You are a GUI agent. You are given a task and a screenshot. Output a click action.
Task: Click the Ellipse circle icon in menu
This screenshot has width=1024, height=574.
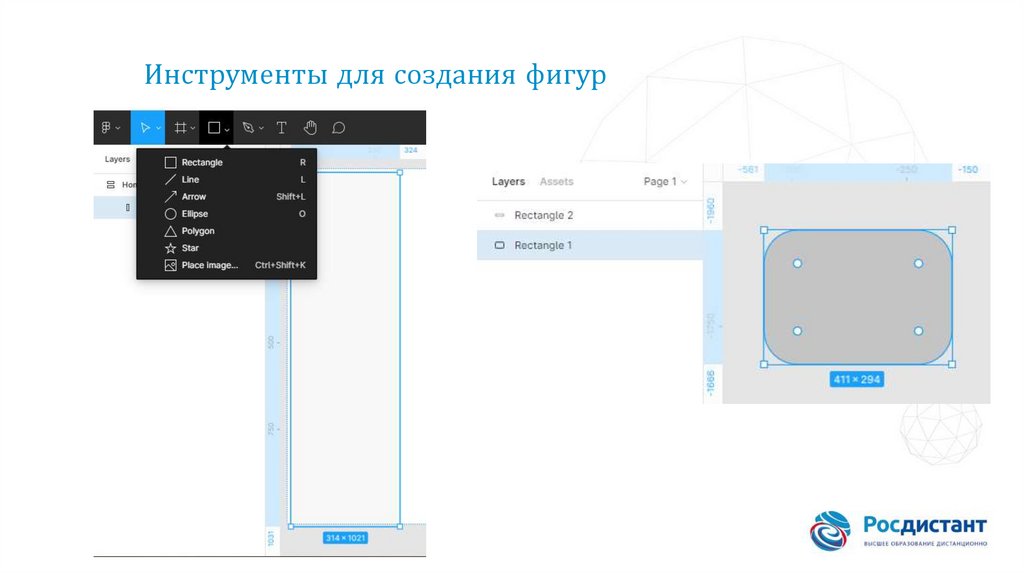pyautogui.click(x=170, y=214)
